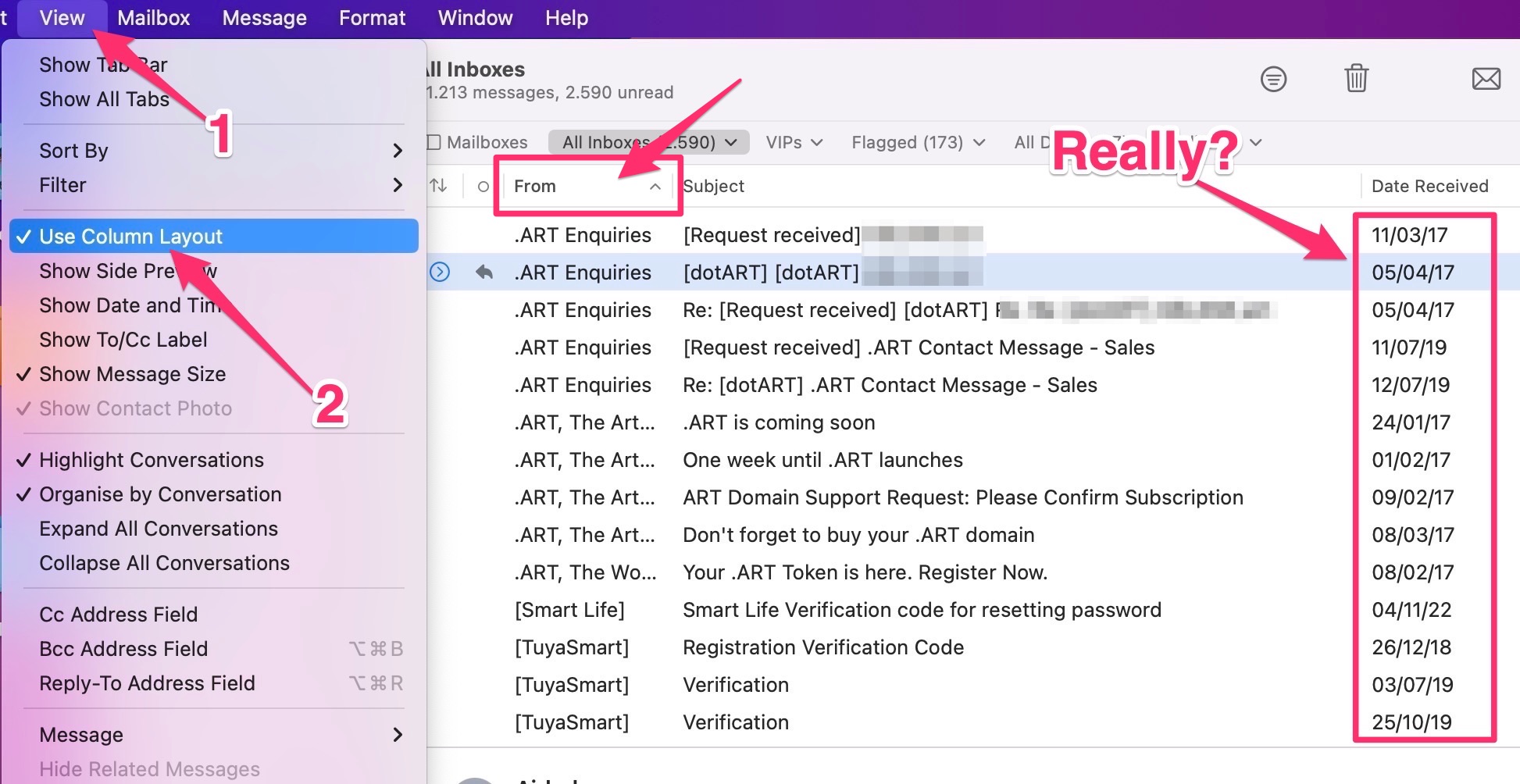The height and width of the screenshot is (784, 1520).
Task: Click the sort order arrows above the list
Action: [x=440, y=186]
